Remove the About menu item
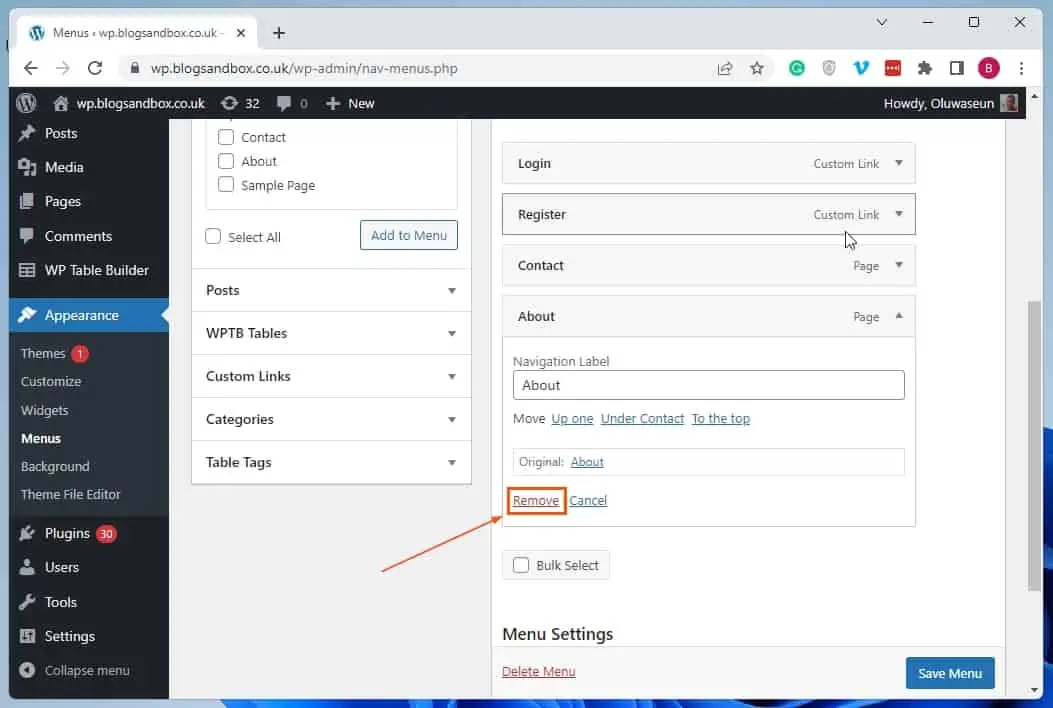 536,500
